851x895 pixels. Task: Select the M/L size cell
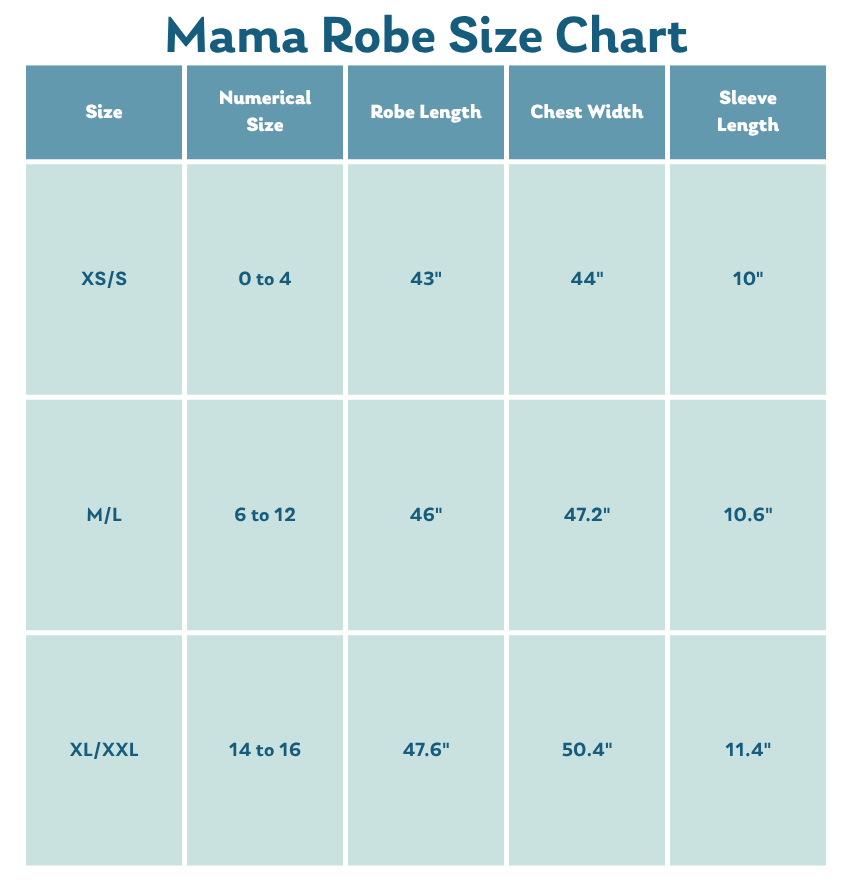(104, 515)
